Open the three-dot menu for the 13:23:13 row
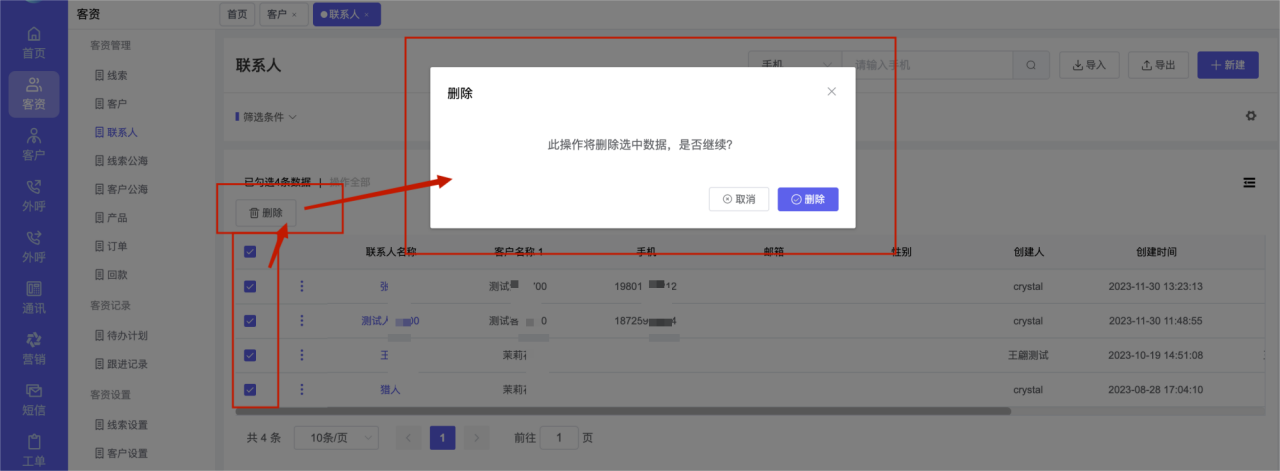The height and width of the screenshot is (471, 1280). point(302,286)
